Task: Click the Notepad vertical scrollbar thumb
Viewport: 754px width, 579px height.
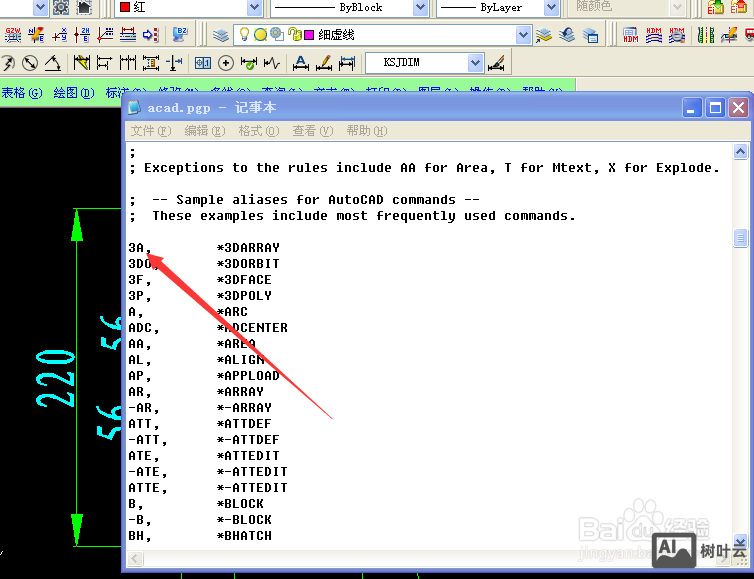Action: pyautogui.click(x=740, y=238)
